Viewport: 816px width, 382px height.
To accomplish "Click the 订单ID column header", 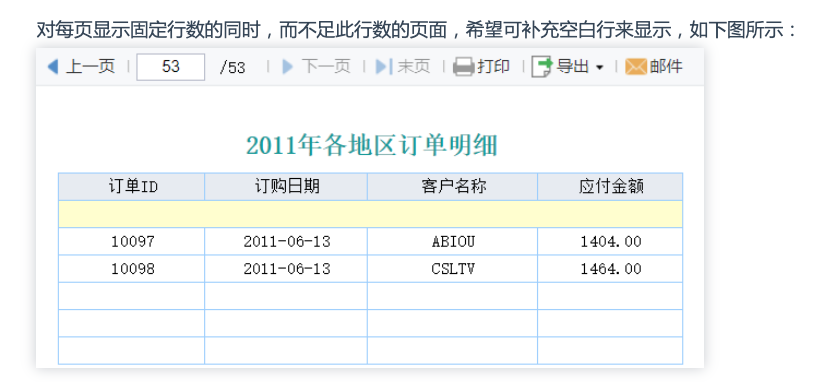I will coord(131,186).
